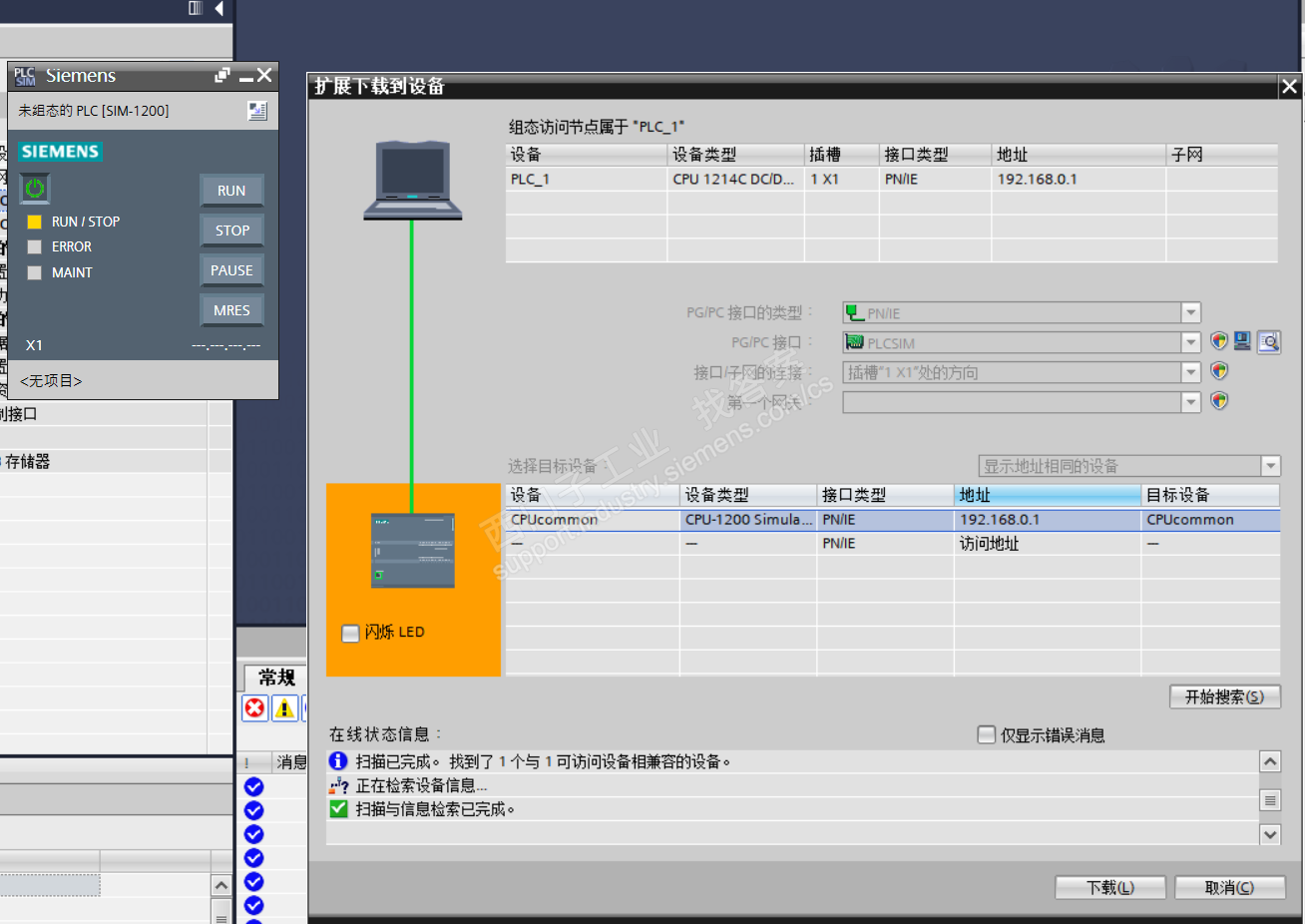The image size is (1305, 924).
Task: Click the CPU-1200 Simula... device type cell
Action: point(748,520)
